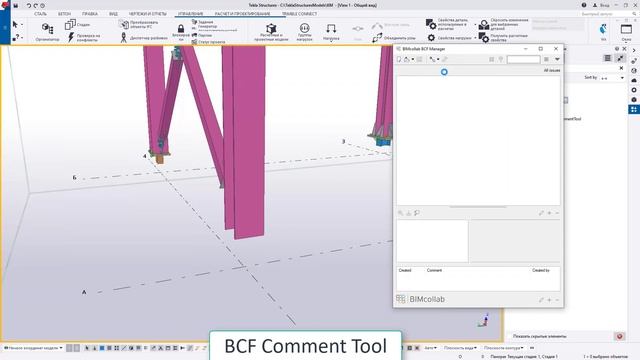640x360 pixels.
Task: Toggle the list icon right of BCF search field
Action: [x=546, y=59]
